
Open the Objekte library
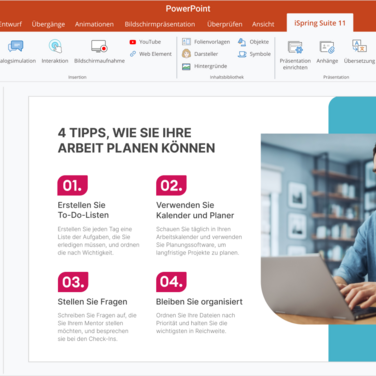(x=253, y=42)
